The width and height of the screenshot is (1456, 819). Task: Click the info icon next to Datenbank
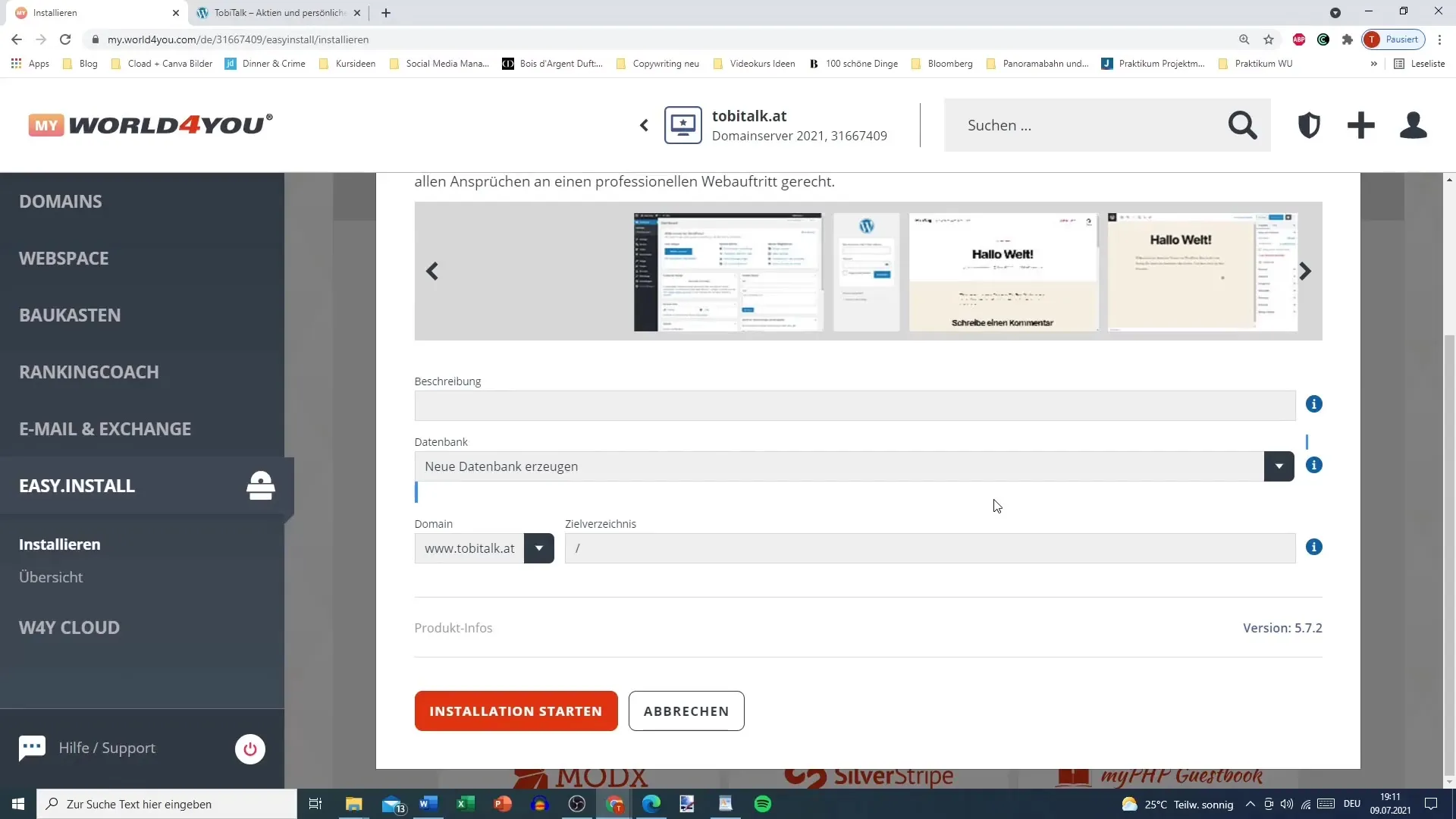coord(1314,465)
